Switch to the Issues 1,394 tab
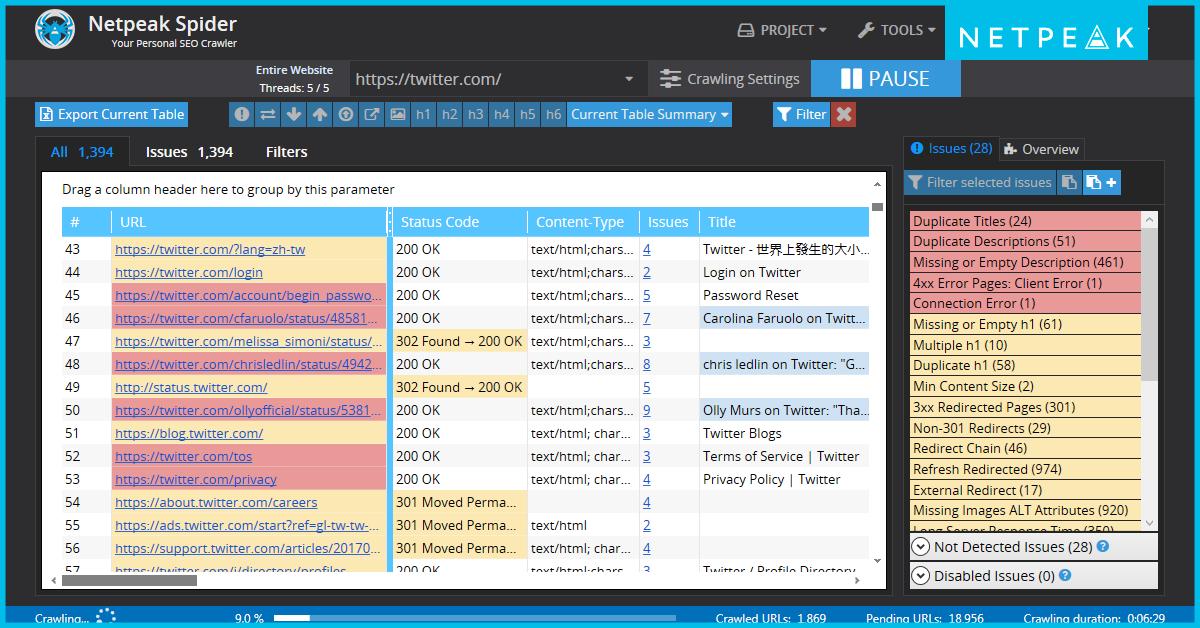The height and width of the screenshot is (628, 1200). pos(189,152)
